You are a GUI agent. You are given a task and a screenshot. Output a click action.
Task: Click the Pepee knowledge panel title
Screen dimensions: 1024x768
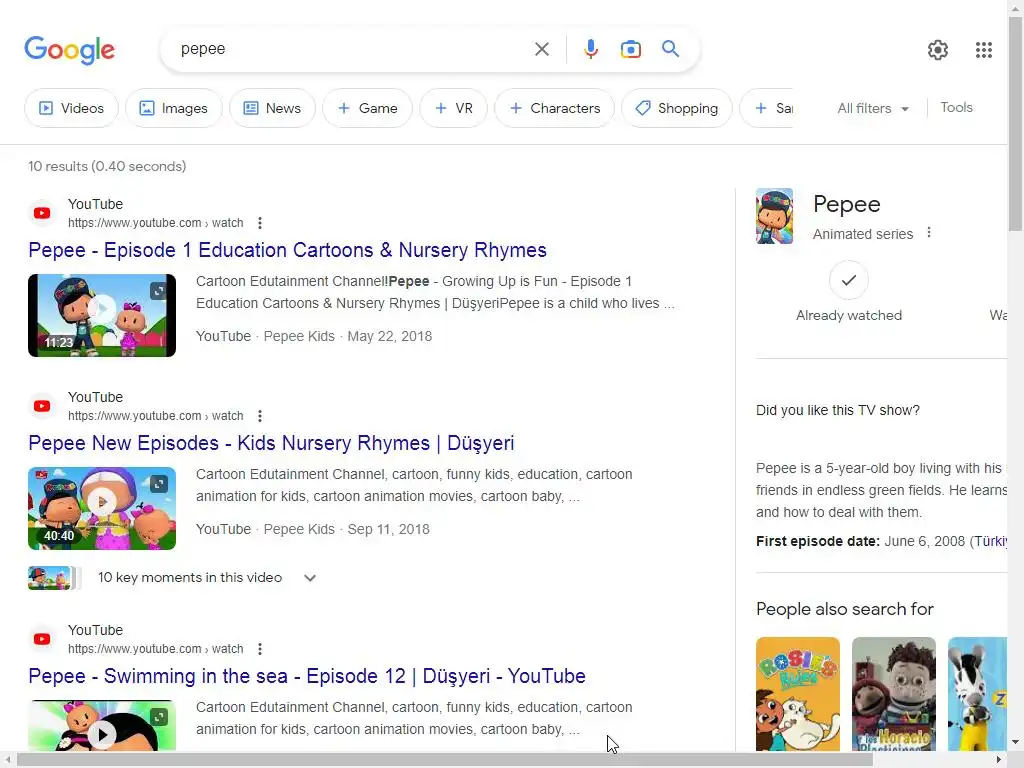(846, 204)
